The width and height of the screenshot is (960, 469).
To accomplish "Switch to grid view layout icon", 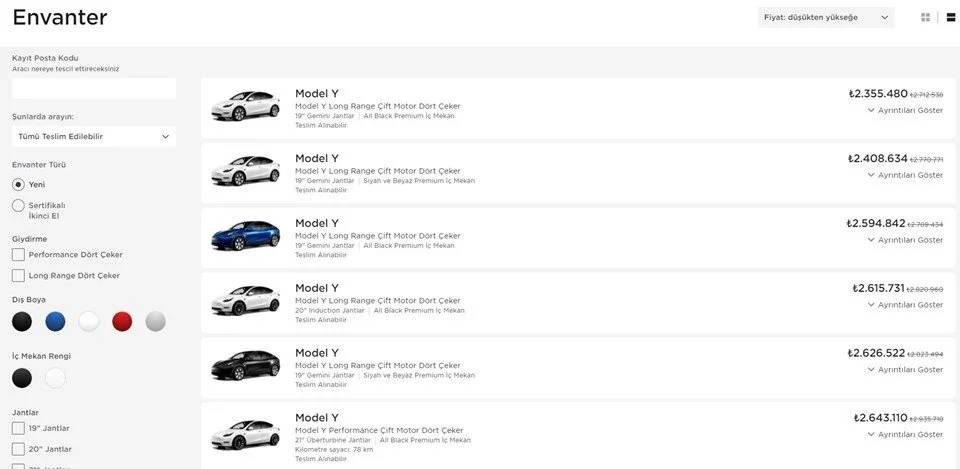I will [x=925, y=18].
